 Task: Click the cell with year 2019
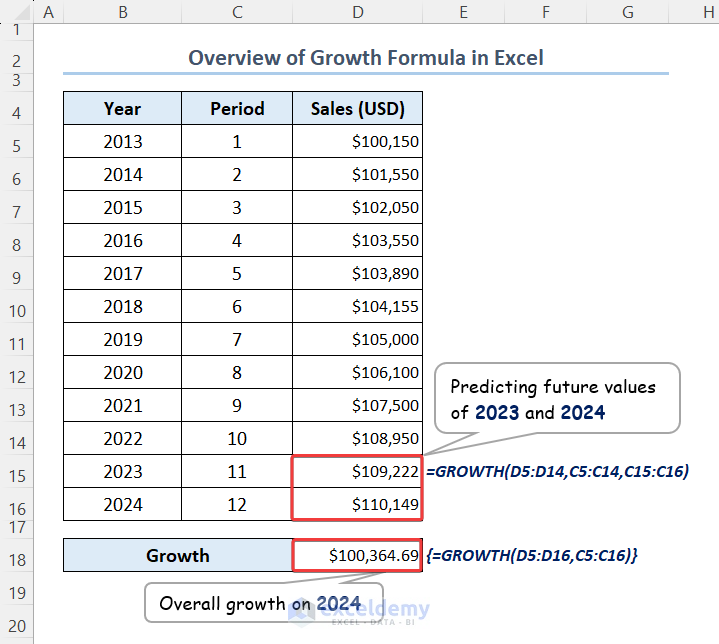point(122,339)
